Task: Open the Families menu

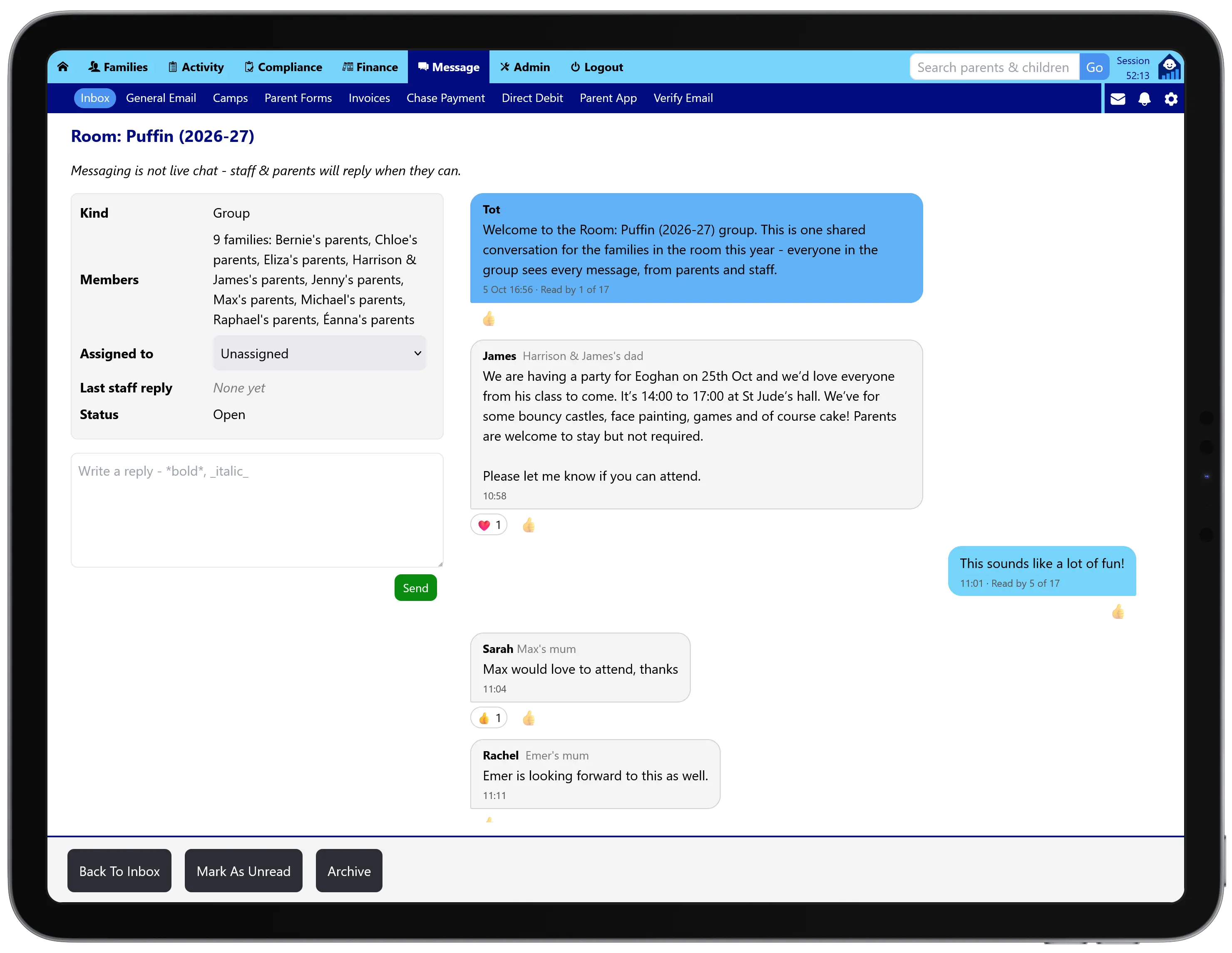Action: (118, 67)
